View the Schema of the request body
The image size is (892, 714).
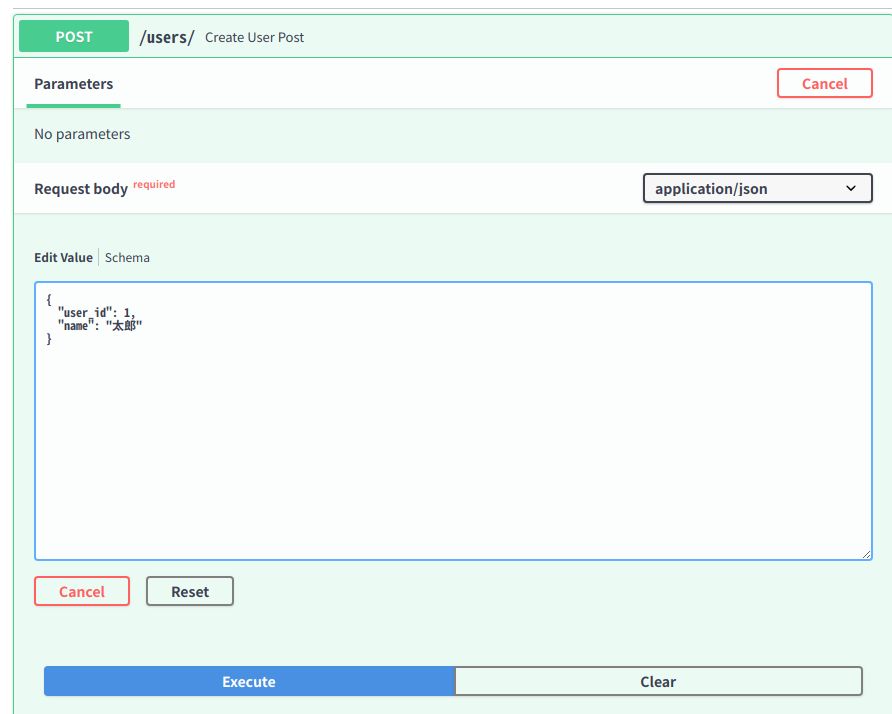pyautogui.click(x=127, y=257)
